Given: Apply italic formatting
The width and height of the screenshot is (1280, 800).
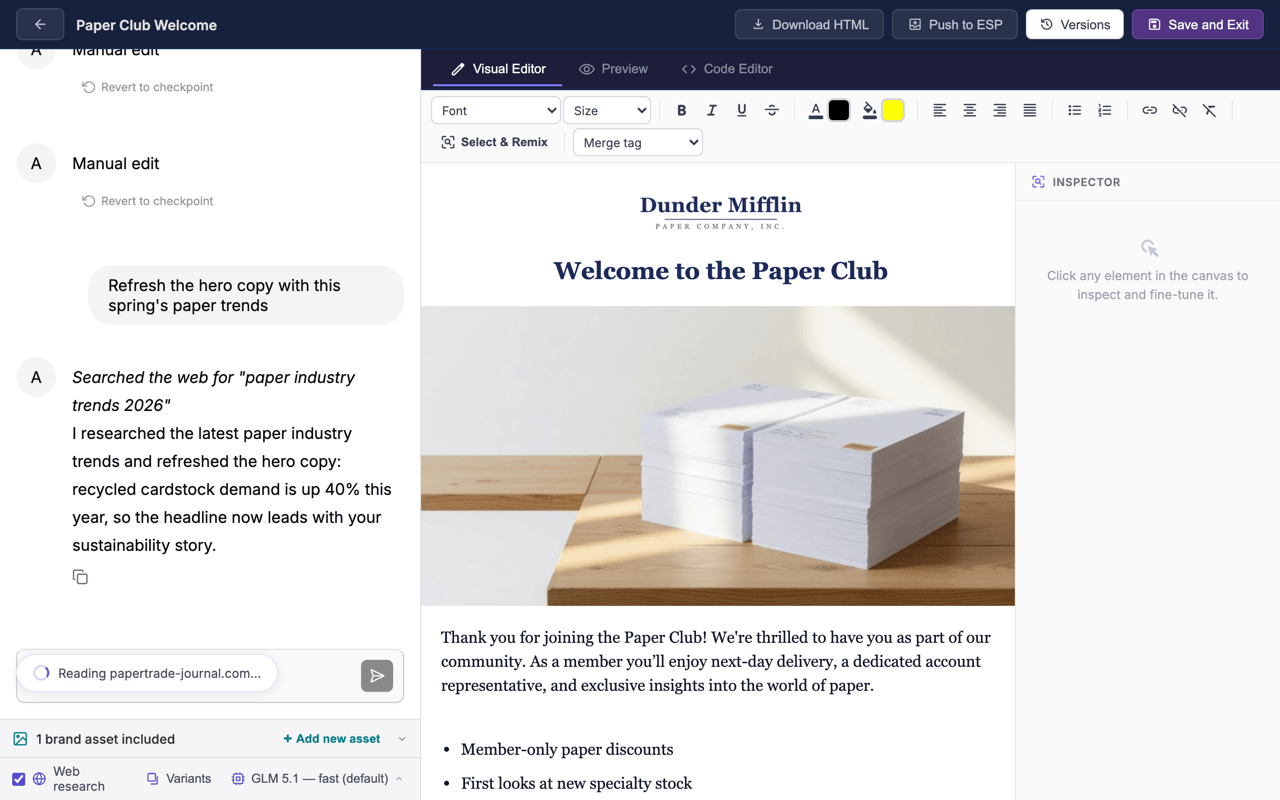Looking at the screenshot, I should pyautogui.click(x=712, y=110).
